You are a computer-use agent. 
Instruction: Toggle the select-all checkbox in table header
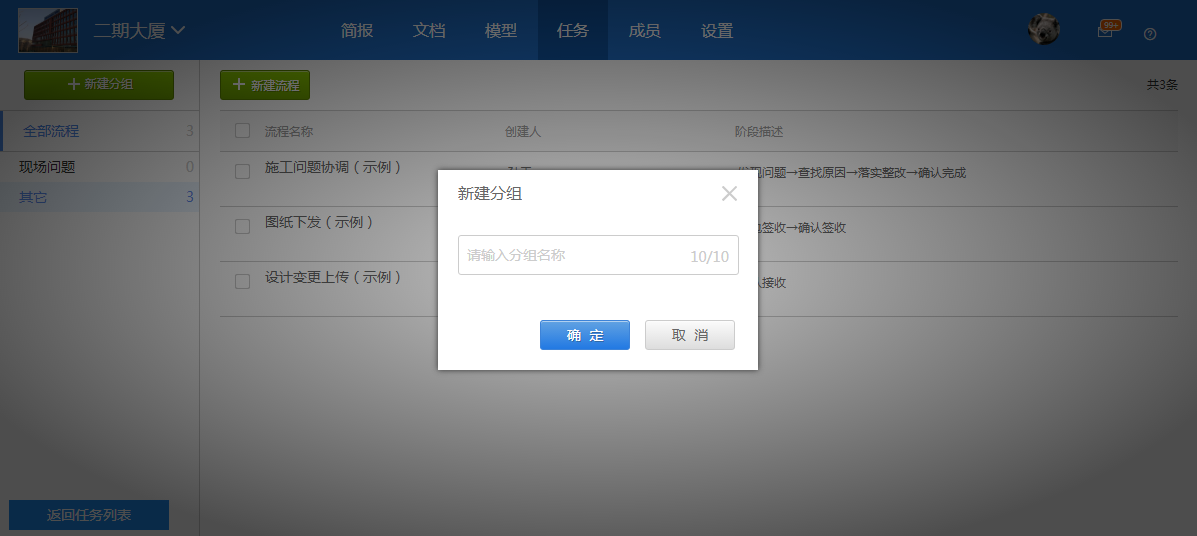pyautogui.click(x=242, y=131)
